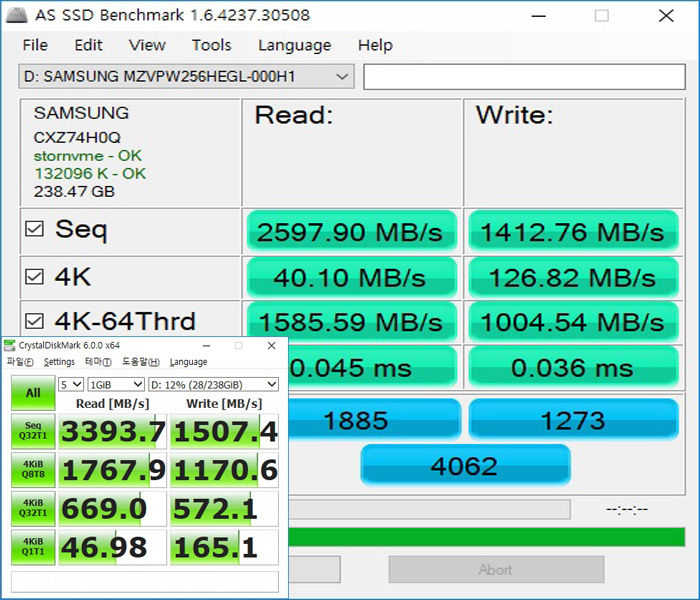Uncheck the 4K test checkbox

(x=34, y=276)
